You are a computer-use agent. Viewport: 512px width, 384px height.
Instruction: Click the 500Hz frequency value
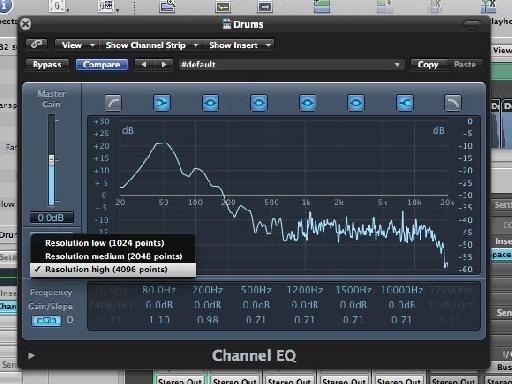[x=256, y=290]
